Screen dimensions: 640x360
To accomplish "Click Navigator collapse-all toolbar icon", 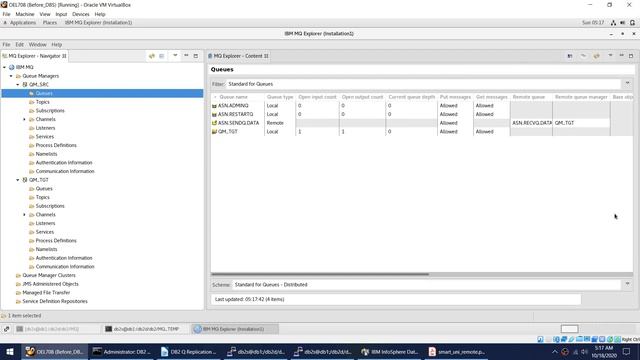I will pyautogui.click(x=162, y=56).
